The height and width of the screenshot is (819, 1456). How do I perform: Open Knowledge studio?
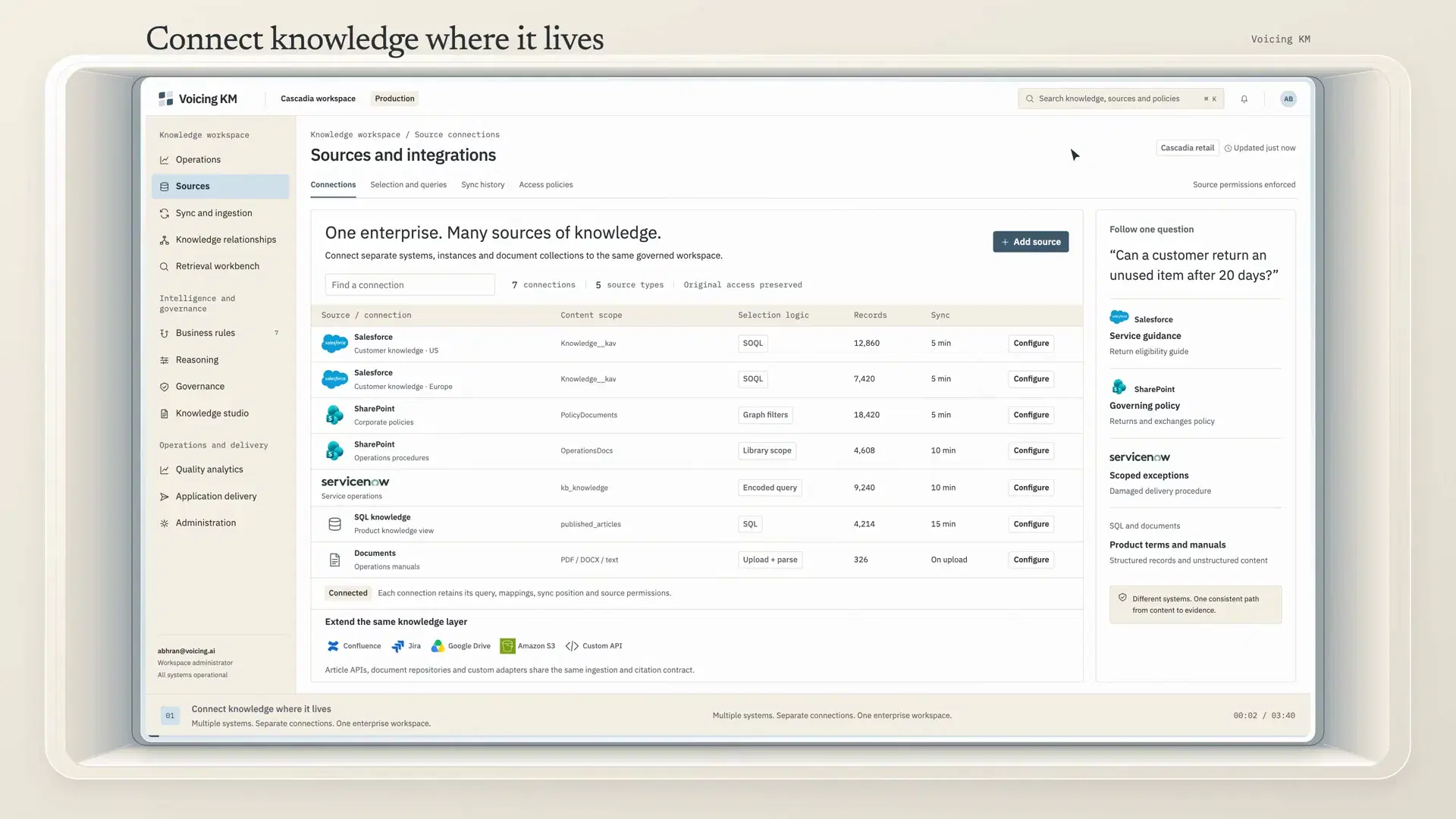220,413
